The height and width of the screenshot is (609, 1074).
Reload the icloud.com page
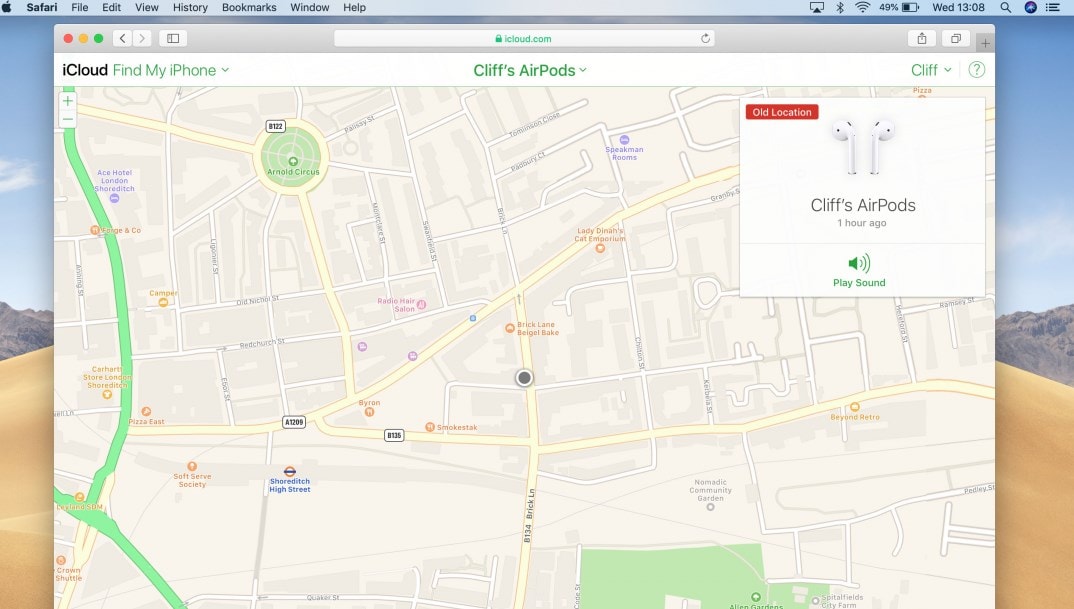pyautogui.click(x=705, y=38)
